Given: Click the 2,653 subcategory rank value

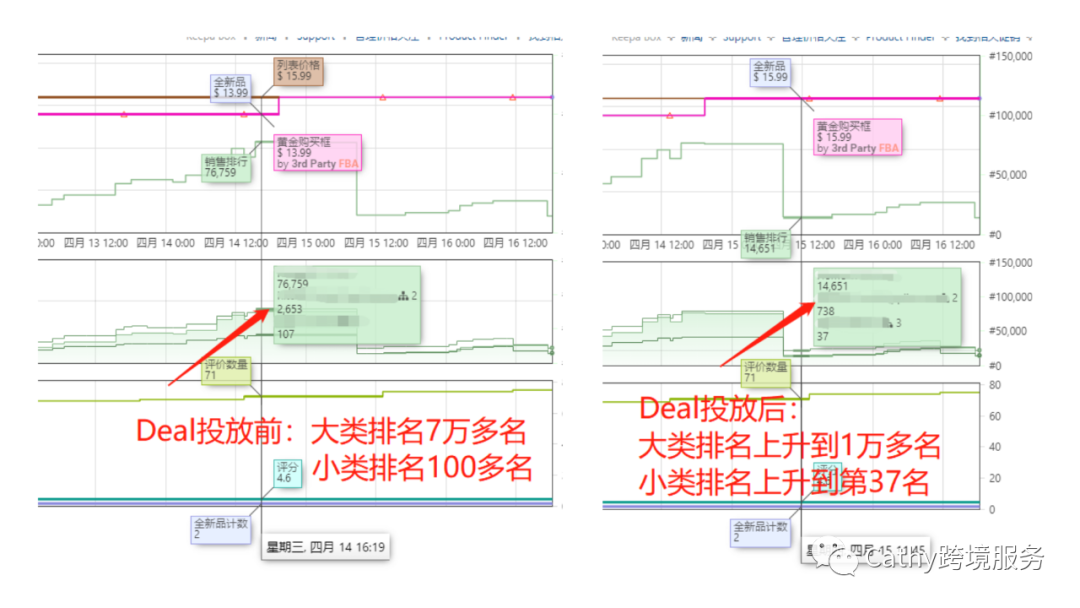Looking at the screenshot, I should click(290, 309).
